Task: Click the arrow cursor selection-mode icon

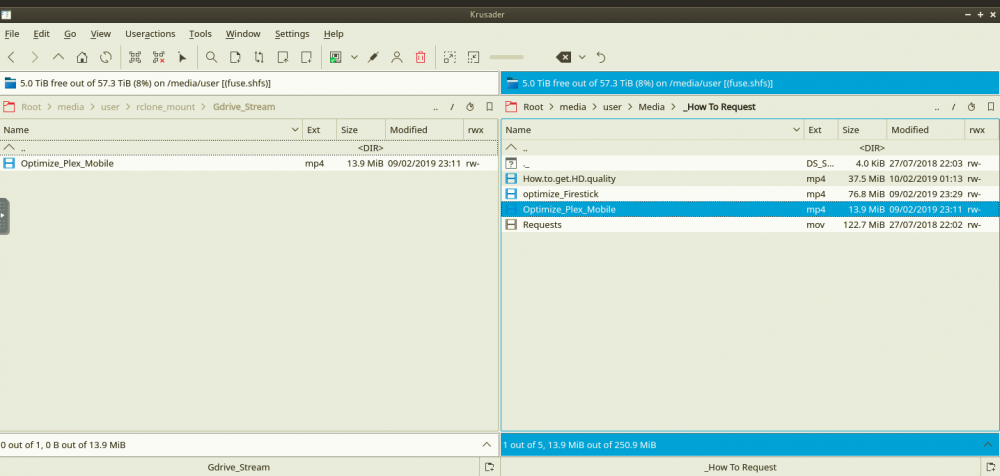Action: pos(182,57)
